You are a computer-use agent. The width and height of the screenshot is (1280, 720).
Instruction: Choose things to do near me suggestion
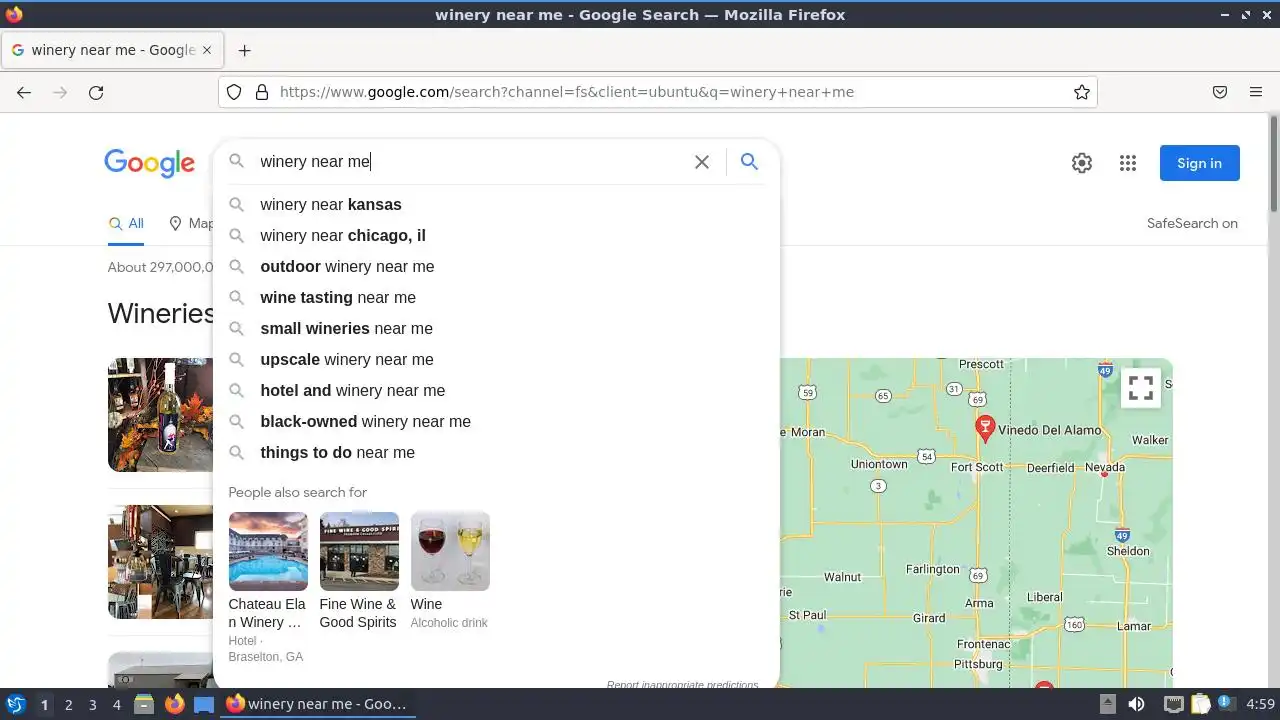[x=496, y=452]
